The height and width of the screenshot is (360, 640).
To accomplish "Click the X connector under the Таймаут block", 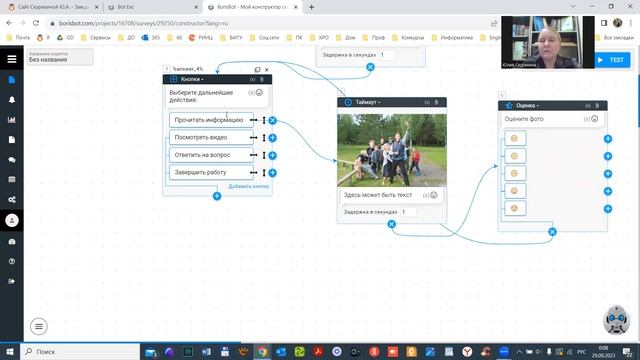I will pyautogui.click(x=391, y=224).
